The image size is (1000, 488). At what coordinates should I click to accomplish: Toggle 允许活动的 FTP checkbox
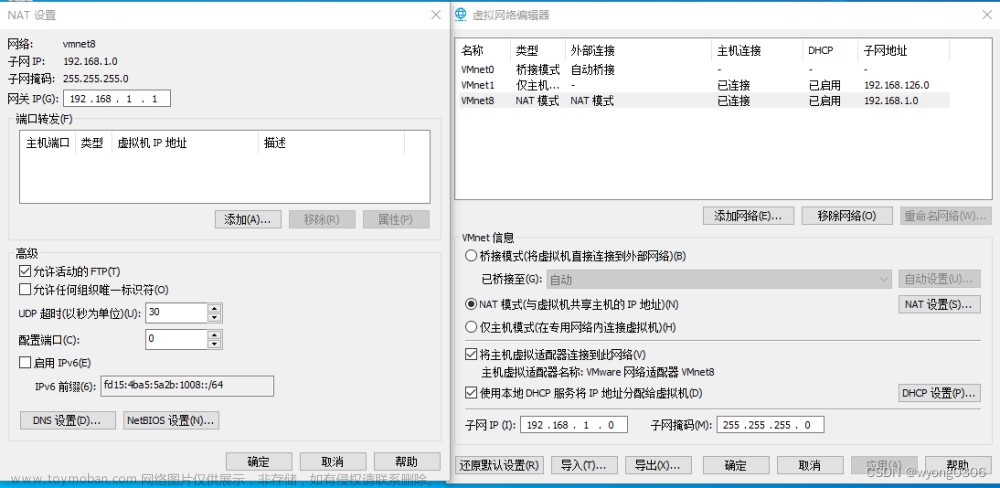click(x=25, y=271)
